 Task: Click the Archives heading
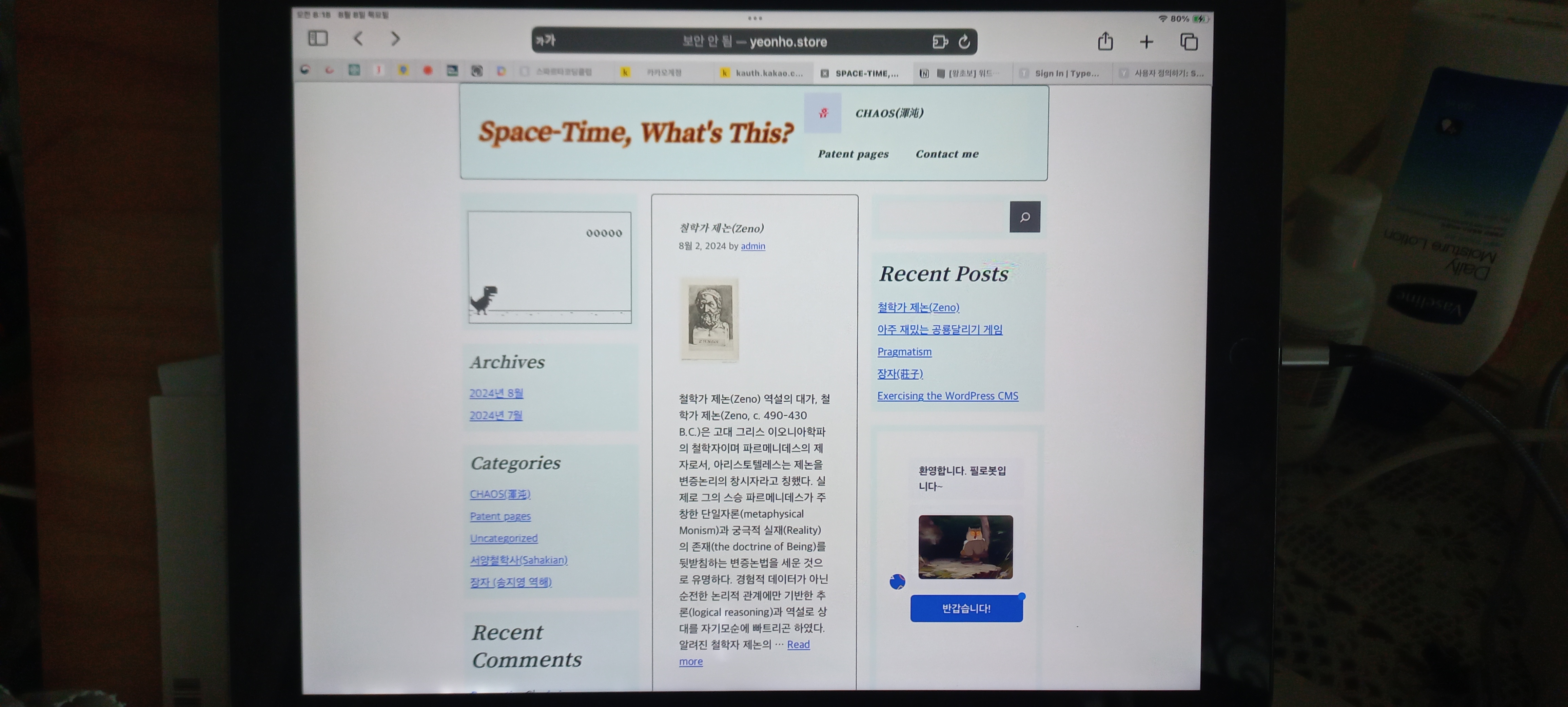(507, 362)
